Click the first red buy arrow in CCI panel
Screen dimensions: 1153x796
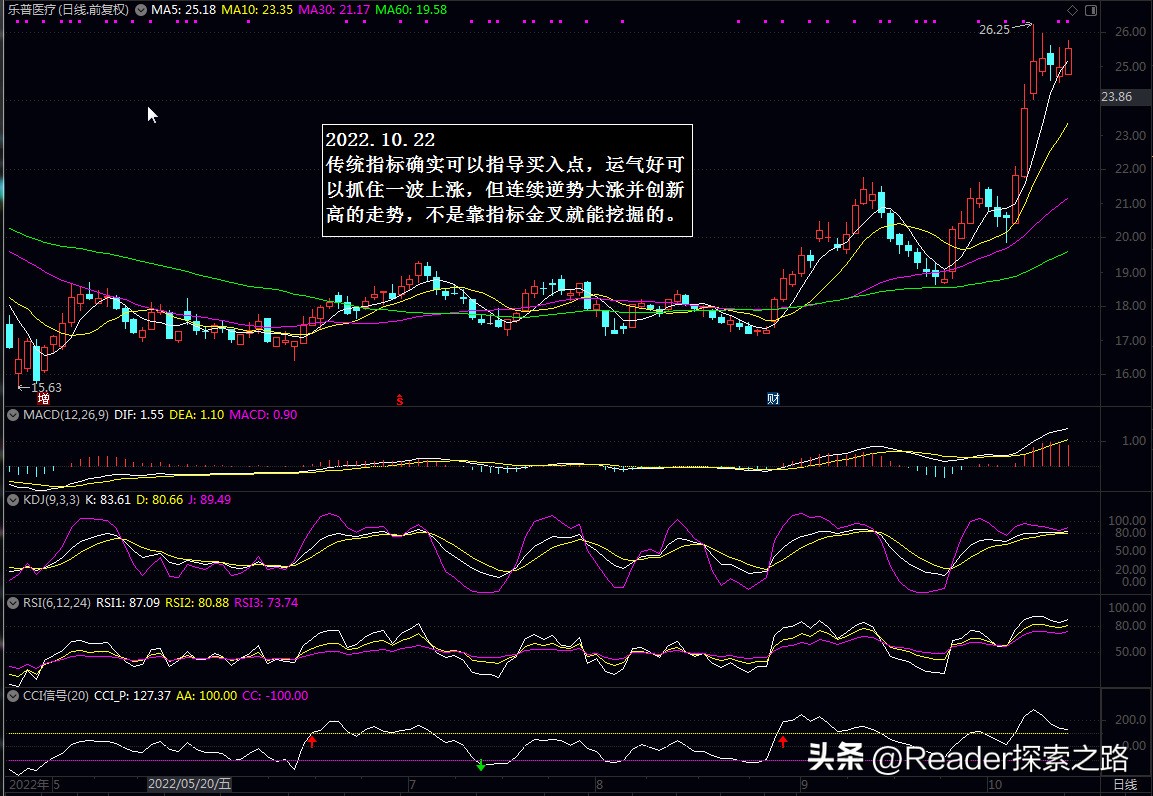(313, 743)
